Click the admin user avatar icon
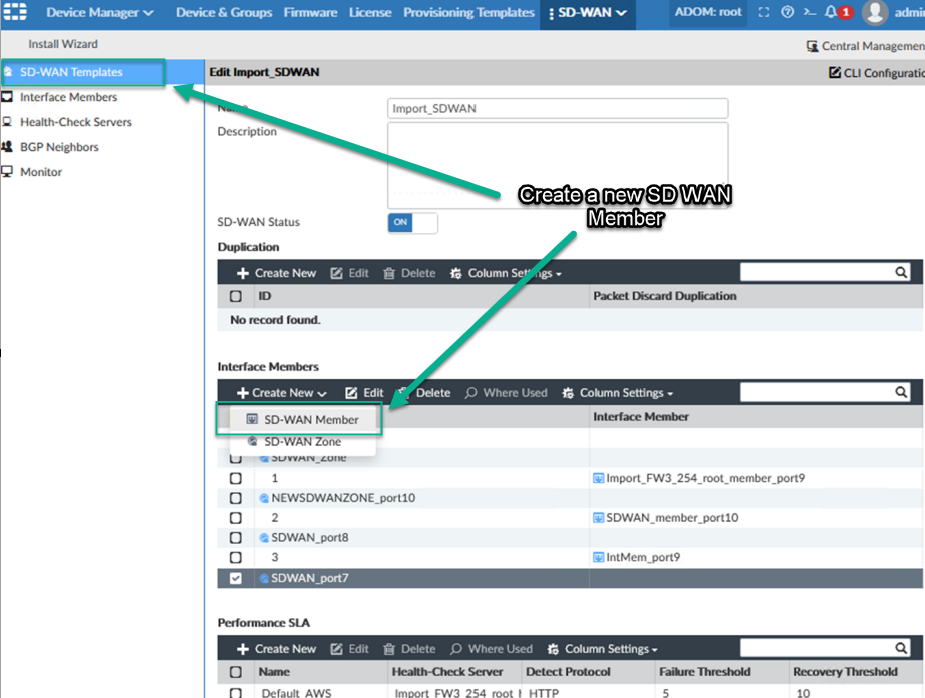This screenshot has width=925, height=698. tap(875, 13)
